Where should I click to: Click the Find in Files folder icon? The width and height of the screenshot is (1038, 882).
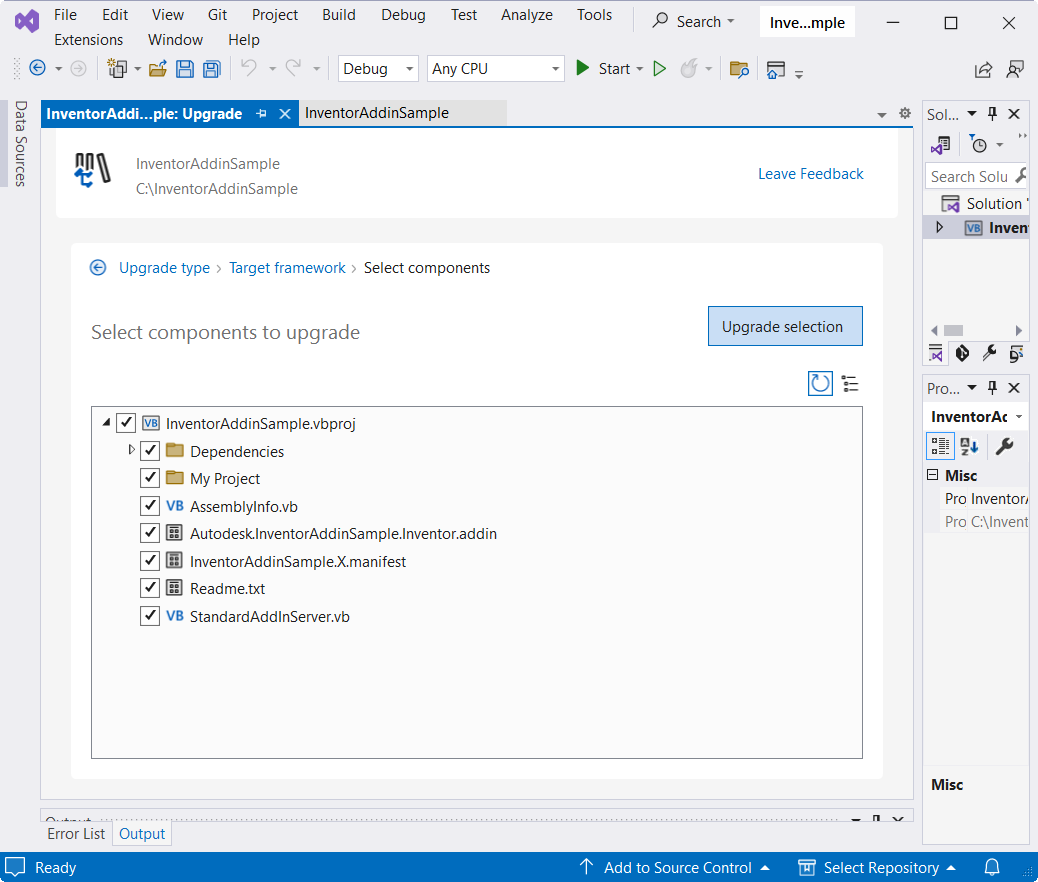point(739,69)
